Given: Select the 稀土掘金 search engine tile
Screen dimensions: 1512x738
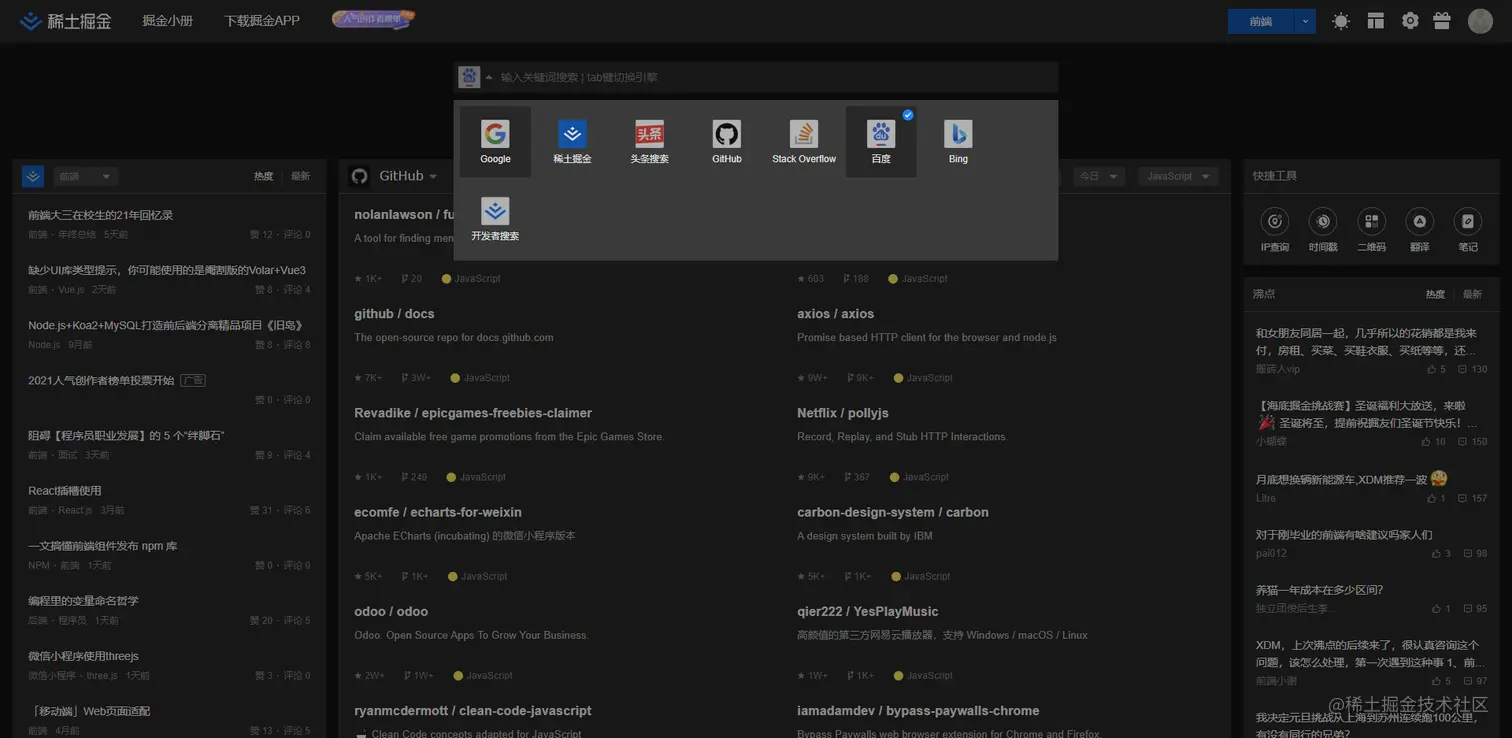Looking at the screenshot, I should [572, 142].
